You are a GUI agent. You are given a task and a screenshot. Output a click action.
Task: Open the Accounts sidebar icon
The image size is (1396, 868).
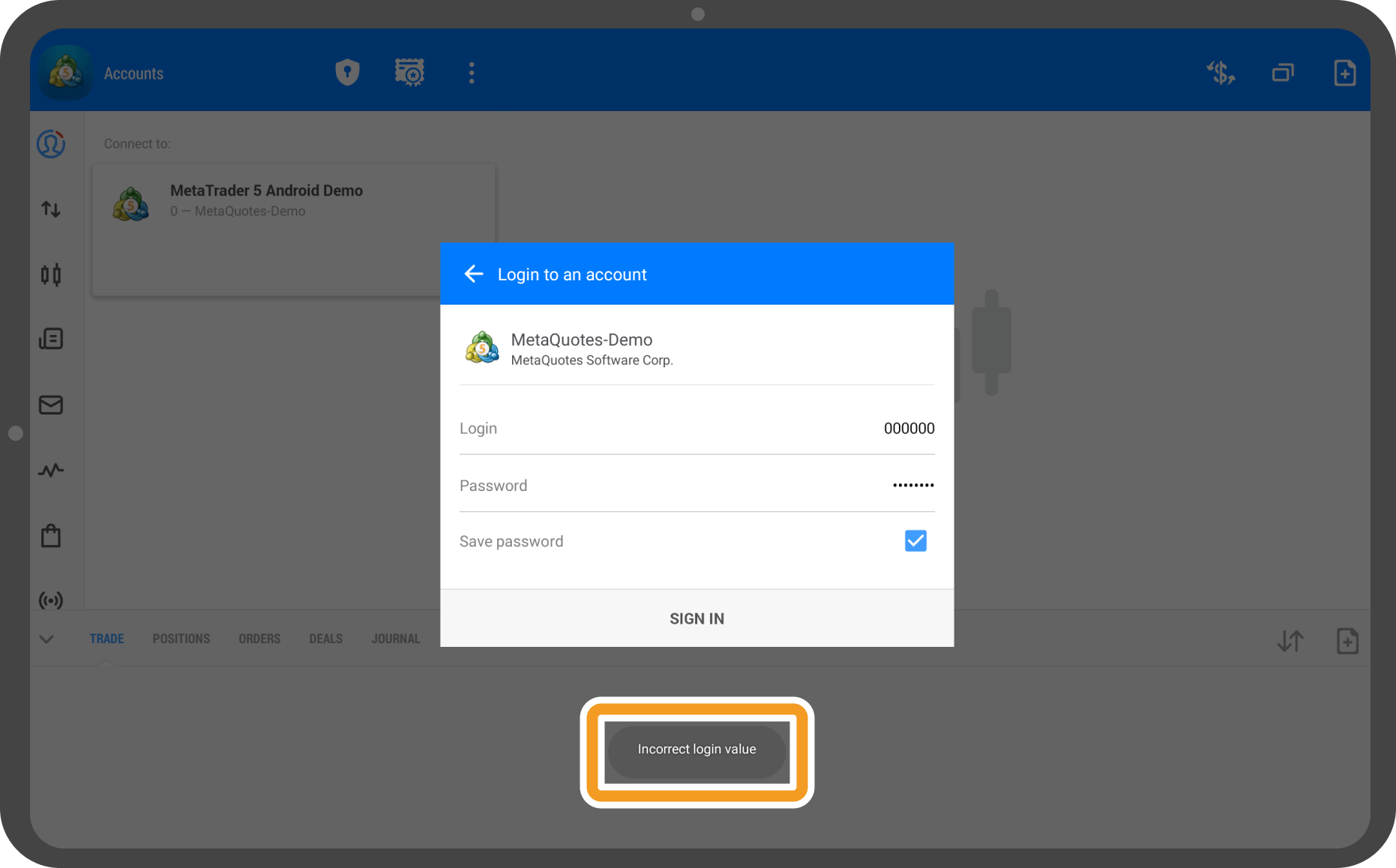[51, 144]
